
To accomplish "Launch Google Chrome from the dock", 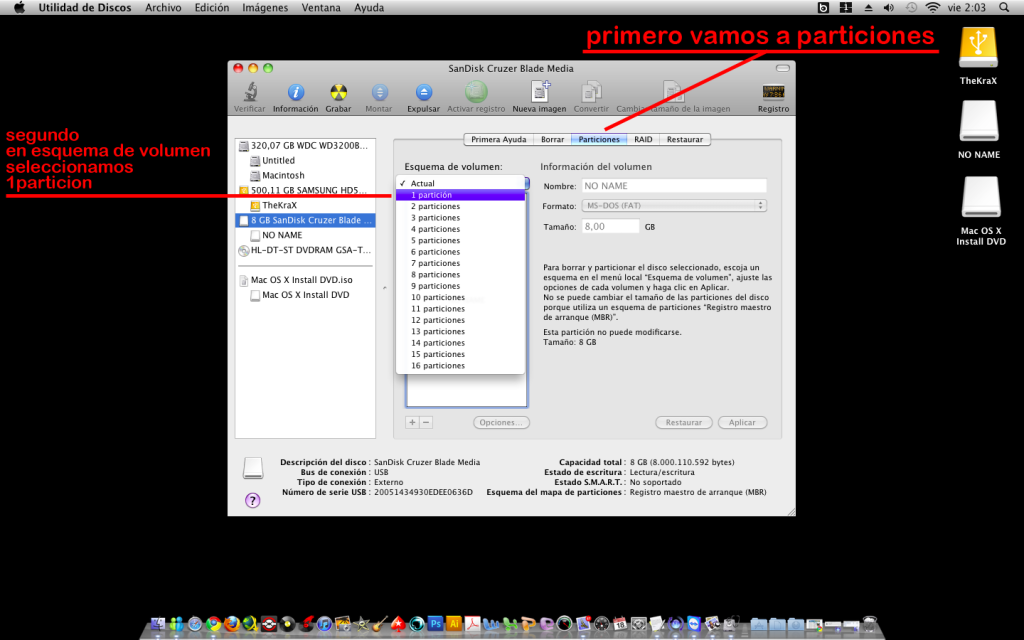I will [214, 624].
